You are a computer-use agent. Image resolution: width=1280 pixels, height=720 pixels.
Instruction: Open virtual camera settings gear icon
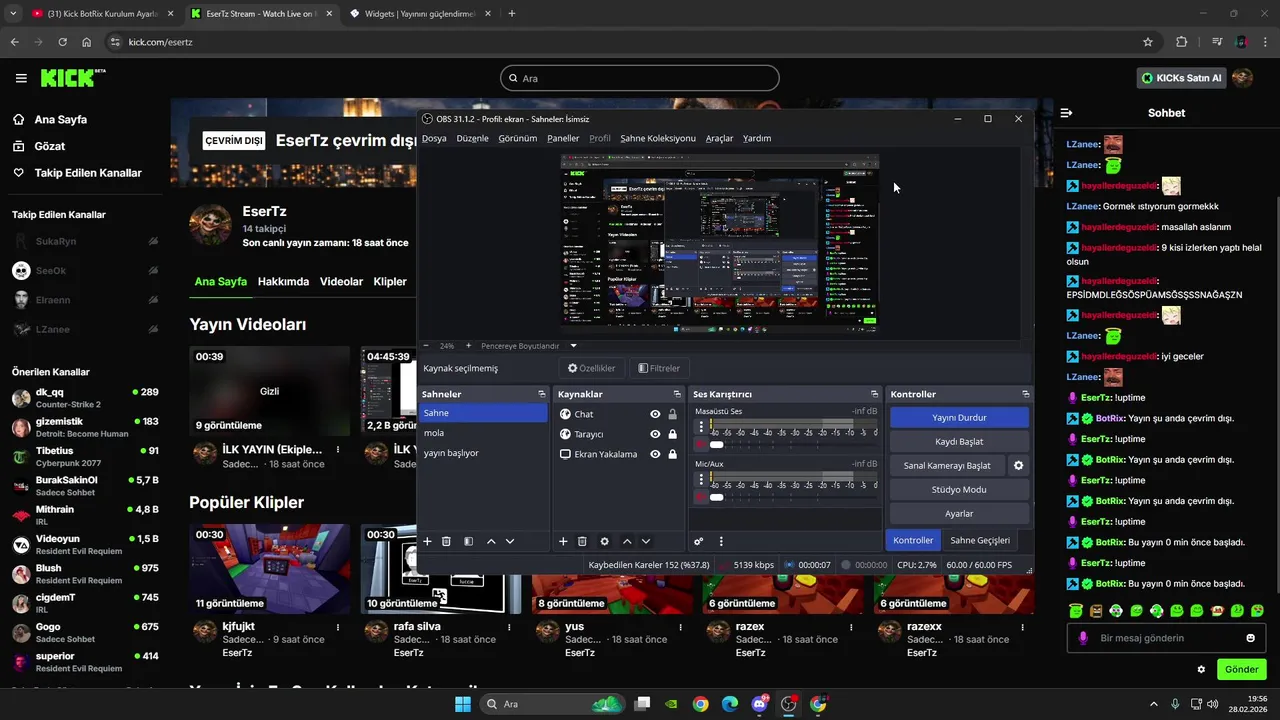coord(1019,465)
